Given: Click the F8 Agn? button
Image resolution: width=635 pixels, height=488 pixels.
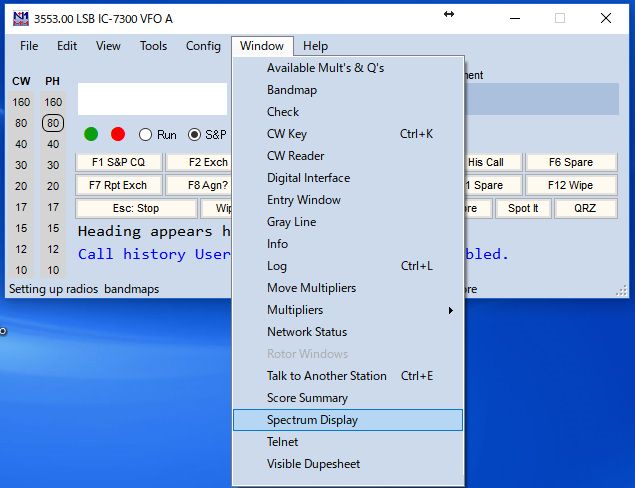Looking at the screenshot, I should tap(199, 185).
